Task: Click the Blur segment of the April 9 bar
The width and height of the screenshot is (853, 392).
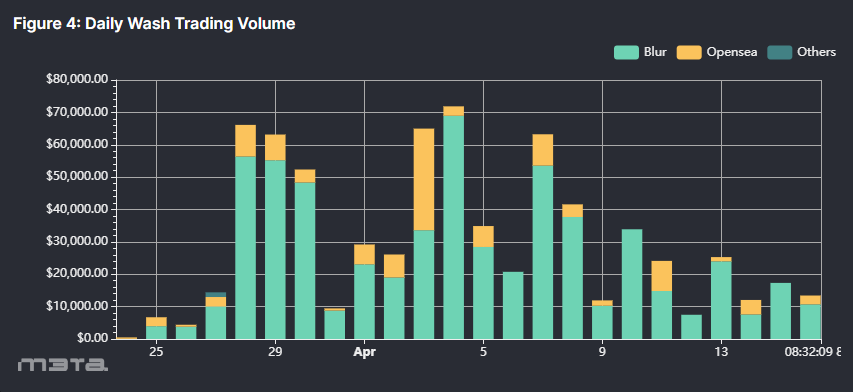Action: (x=602, y=322)
